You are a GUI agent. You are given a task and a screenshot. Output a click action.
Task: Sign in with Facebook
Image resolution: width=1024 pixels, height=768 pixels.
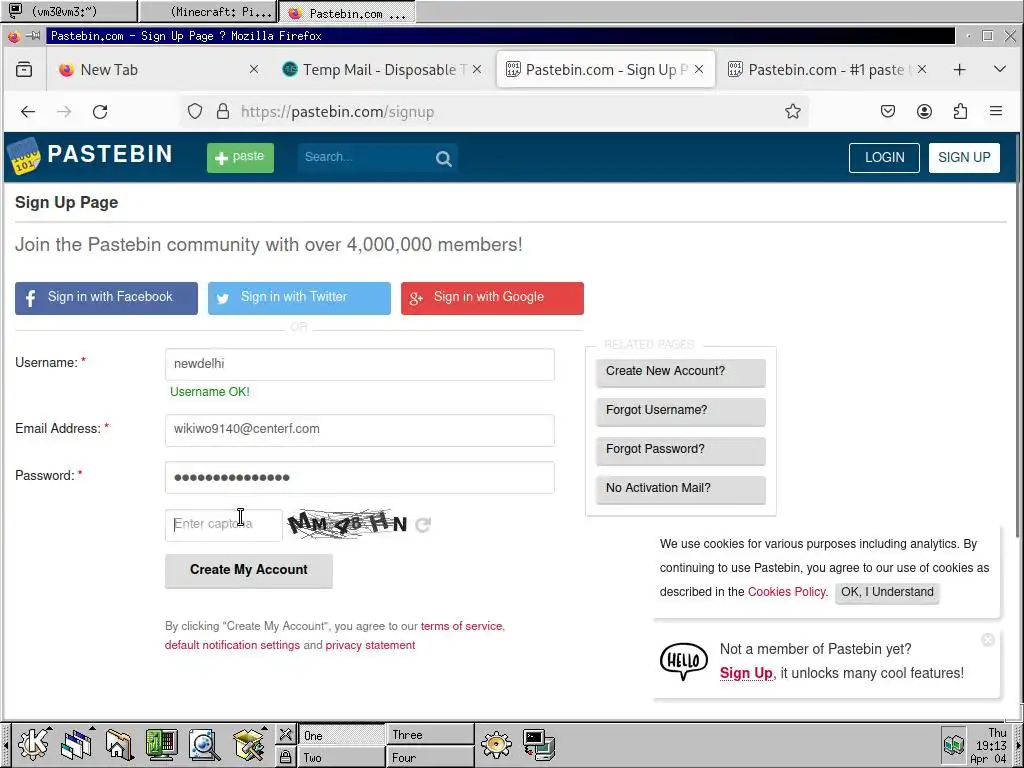[106, 298]
